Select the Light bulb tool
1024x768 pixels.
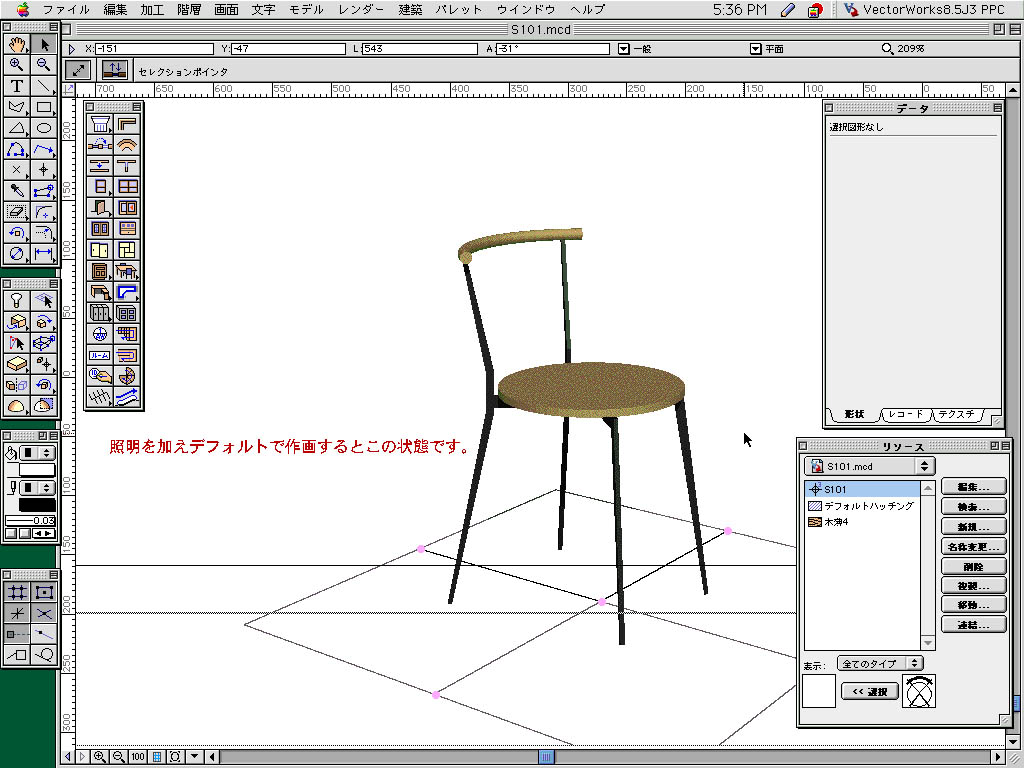click(x=17, y=300)
